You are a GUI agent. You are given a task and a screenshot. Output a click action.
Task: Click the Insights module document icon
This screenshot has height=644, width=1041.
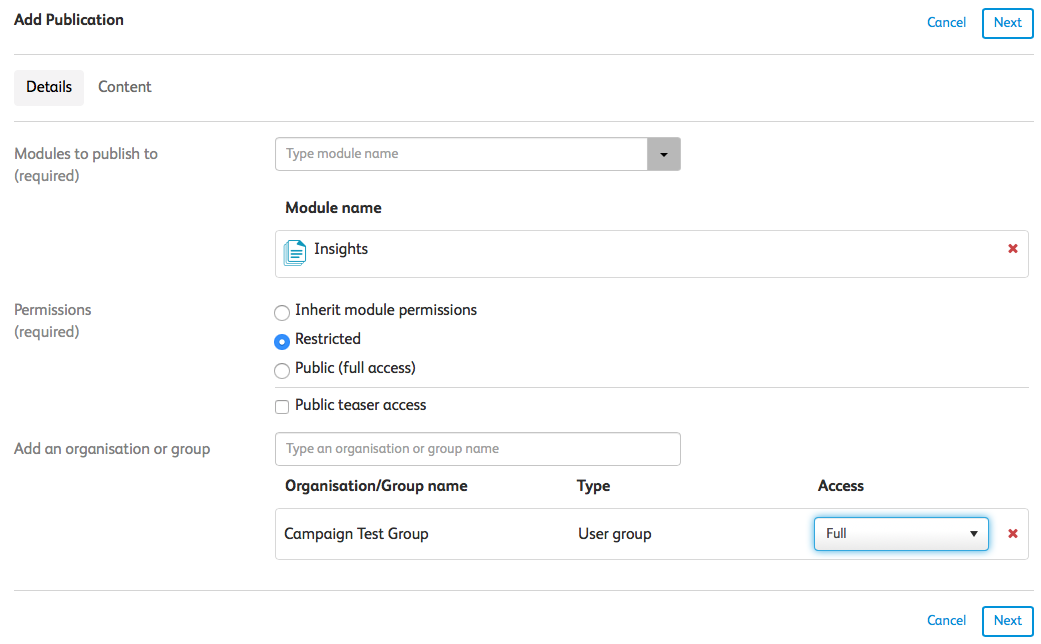[x=294, y=252]
